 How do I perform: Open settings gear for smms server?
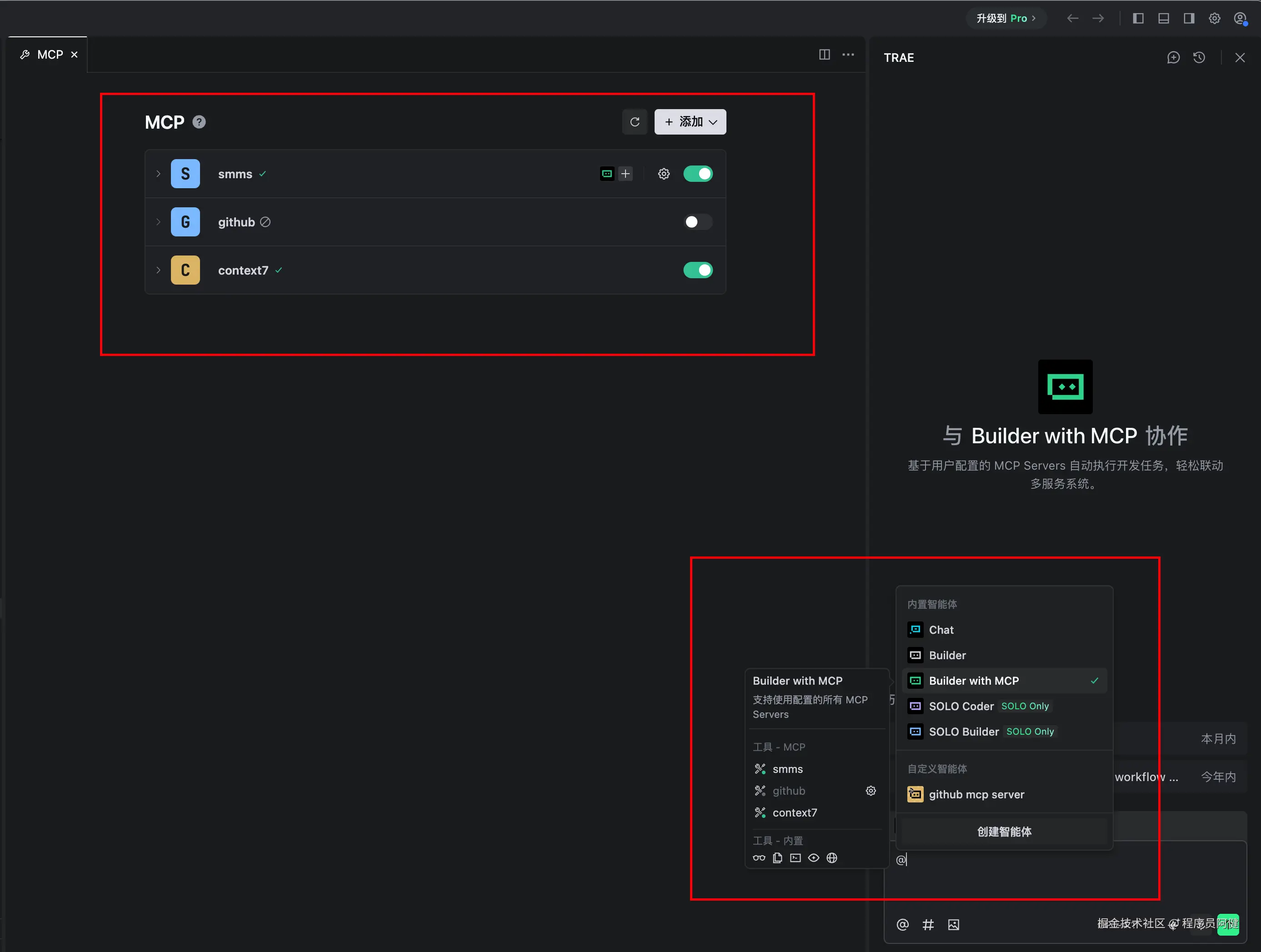point(664,174)
